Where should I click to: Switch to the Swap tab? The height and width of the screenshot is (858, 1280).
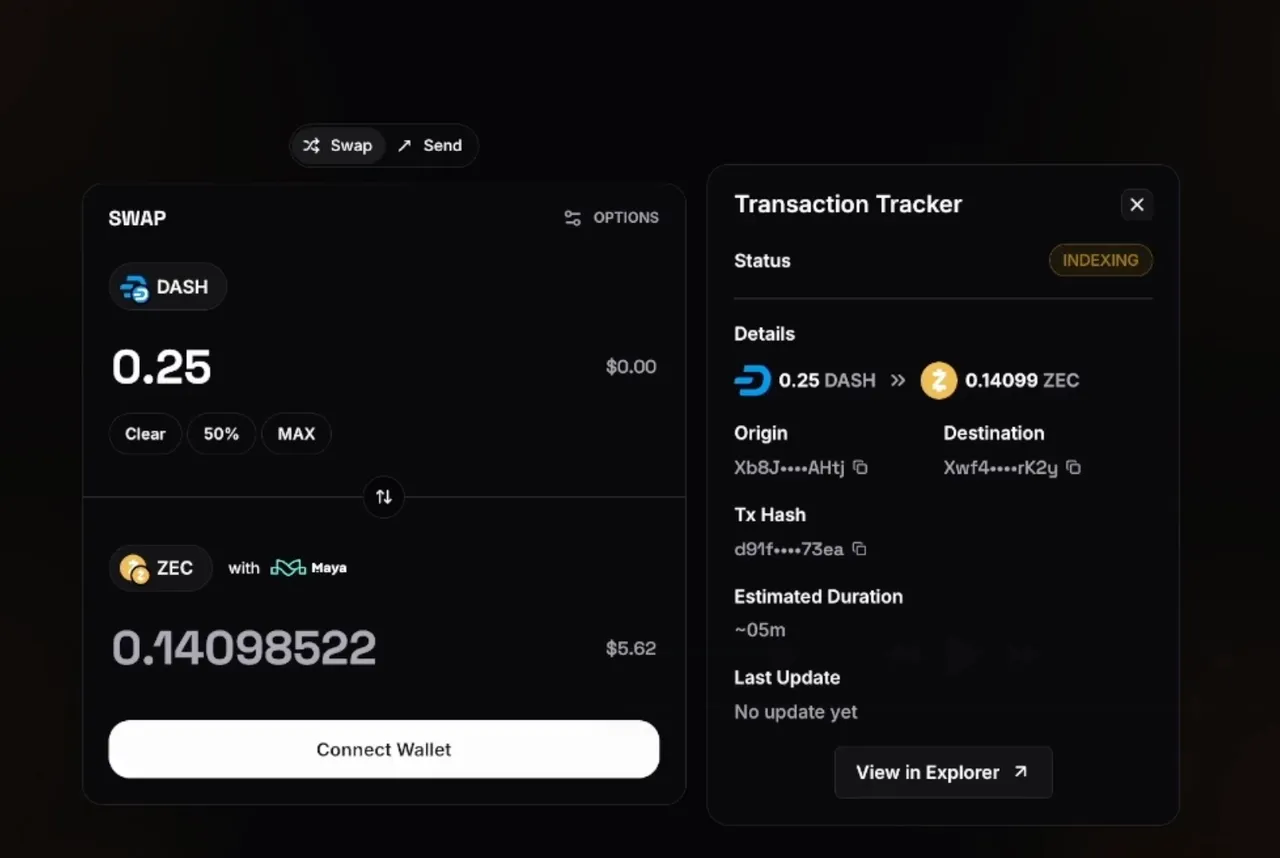tap(338, 146)
